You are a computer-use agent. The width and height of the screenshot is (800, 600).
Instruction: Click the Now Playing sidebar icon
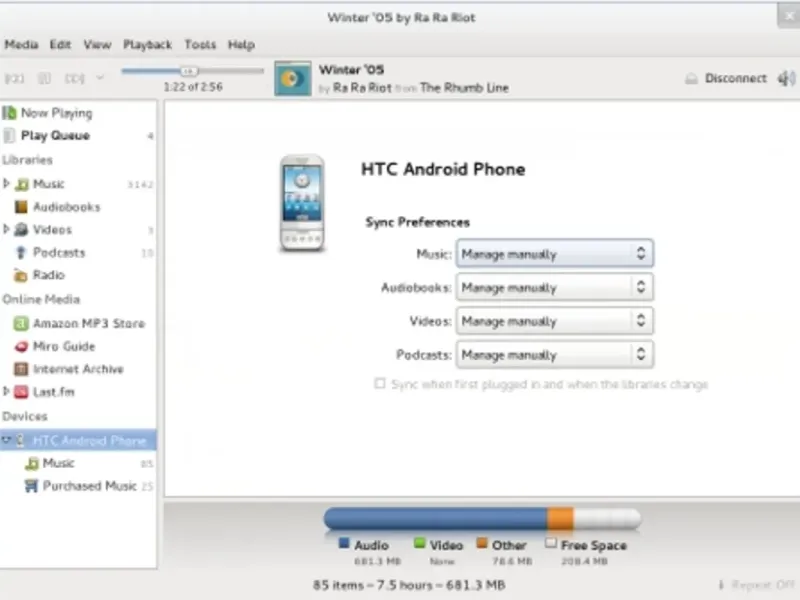point(9,112)
